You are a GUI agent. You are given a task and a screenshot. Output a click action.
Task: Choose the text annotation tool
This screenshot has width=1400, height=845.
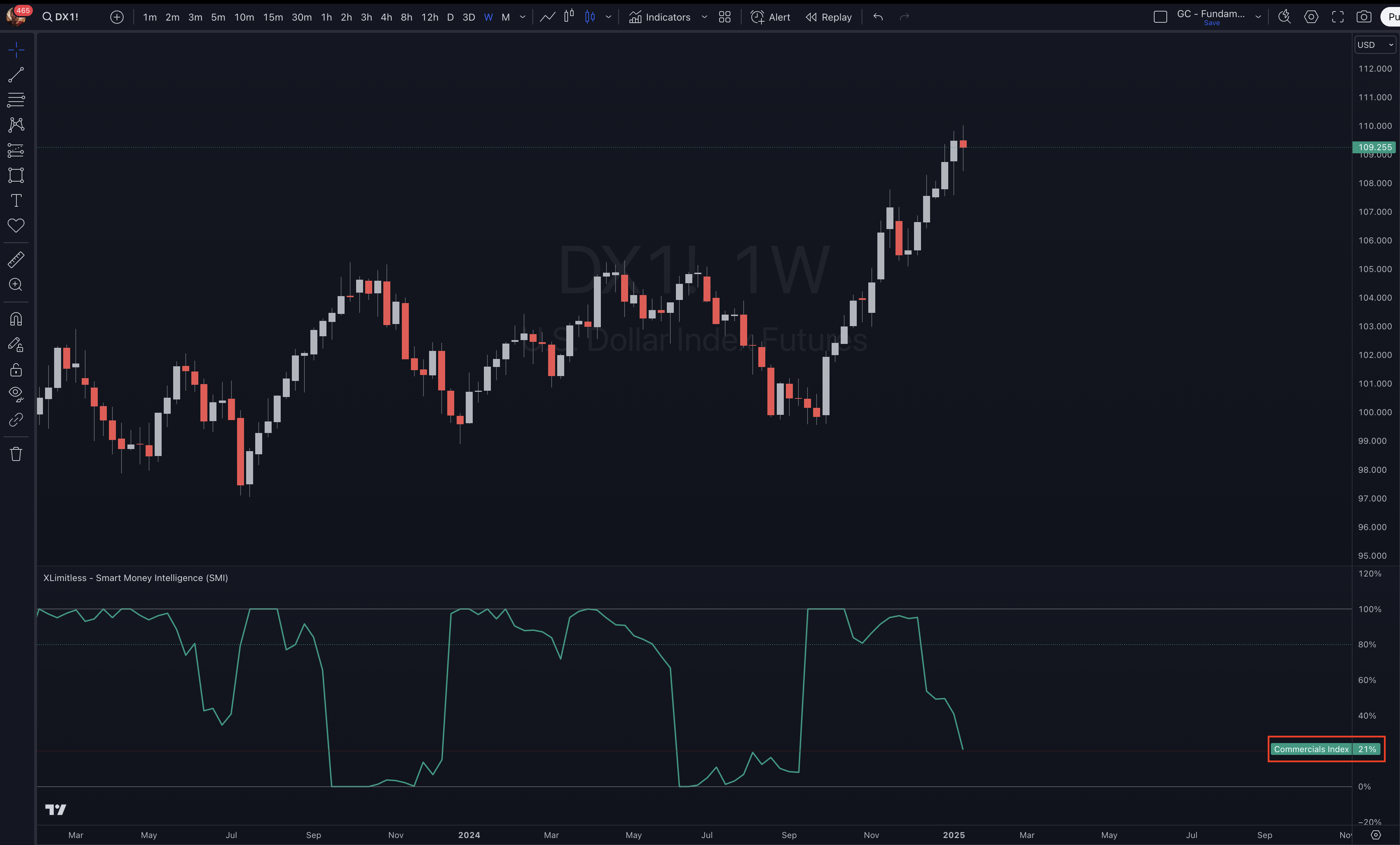(x=16, y=200)
